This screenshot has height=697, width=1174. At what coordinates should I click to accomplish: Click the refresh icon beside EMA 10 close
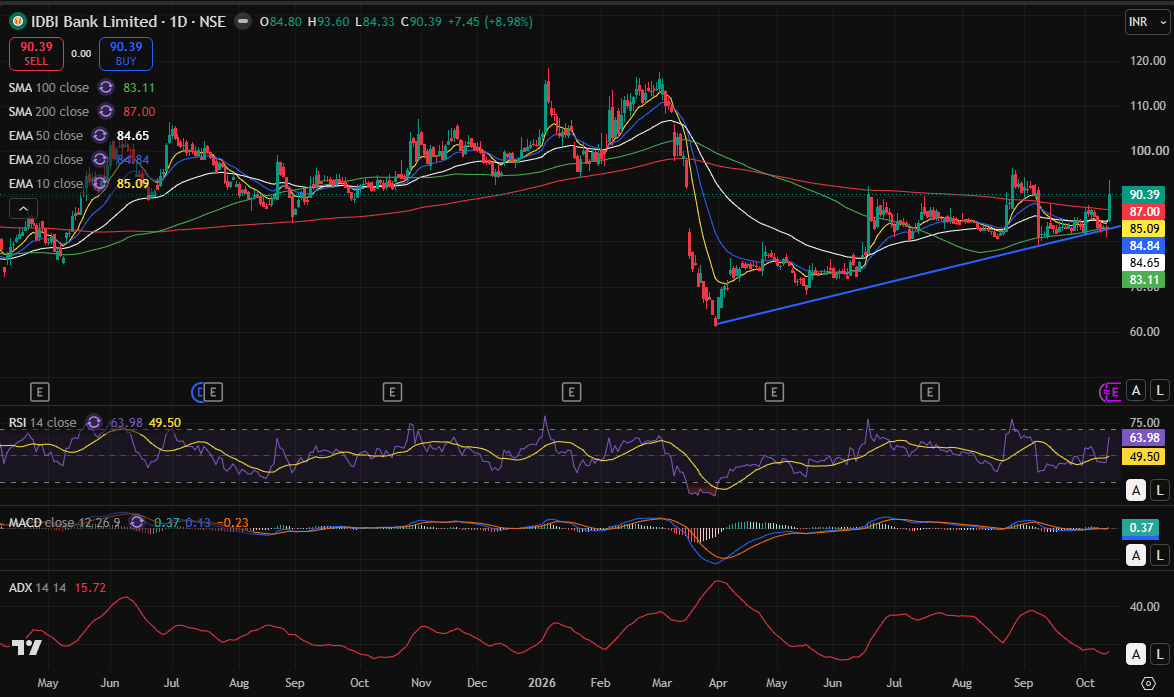click(x=100, y=183)
